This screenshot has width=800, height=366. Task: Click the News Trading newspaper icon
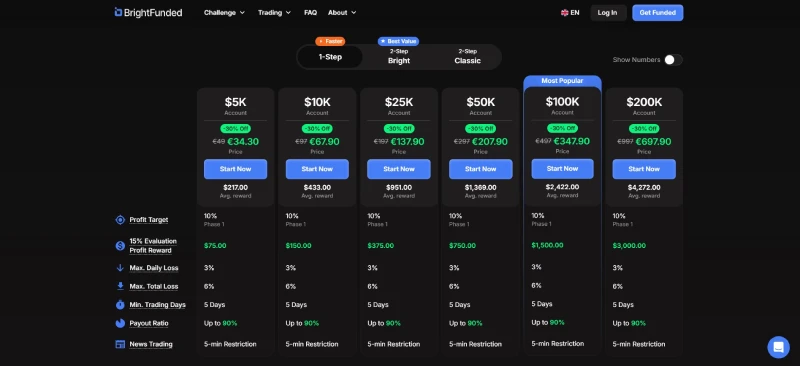click(120, 345)
